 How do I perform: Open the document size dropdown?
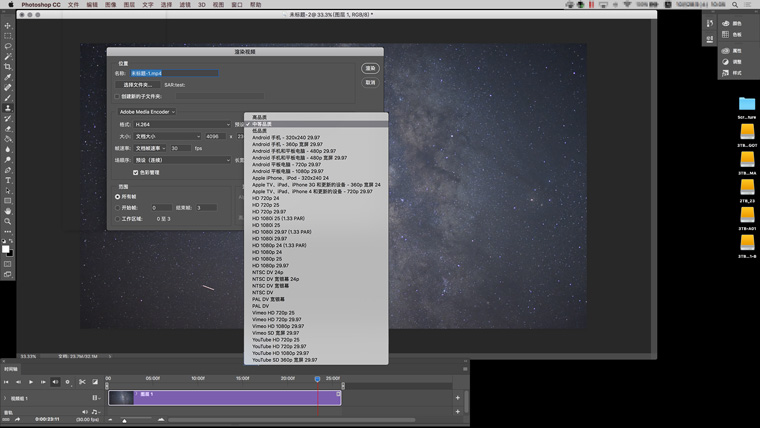pos(167,137)
